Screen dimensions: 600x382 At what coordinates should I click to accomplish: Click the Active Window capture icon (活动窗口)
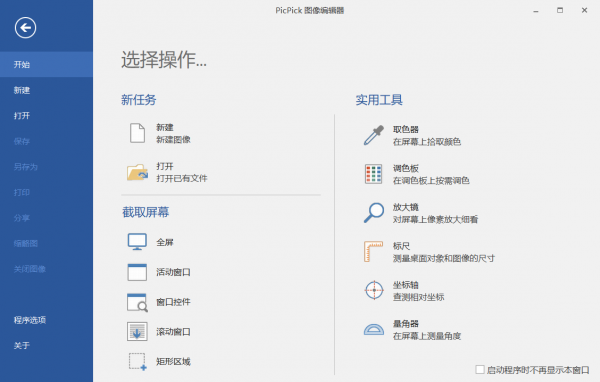(x=137, y=272)
